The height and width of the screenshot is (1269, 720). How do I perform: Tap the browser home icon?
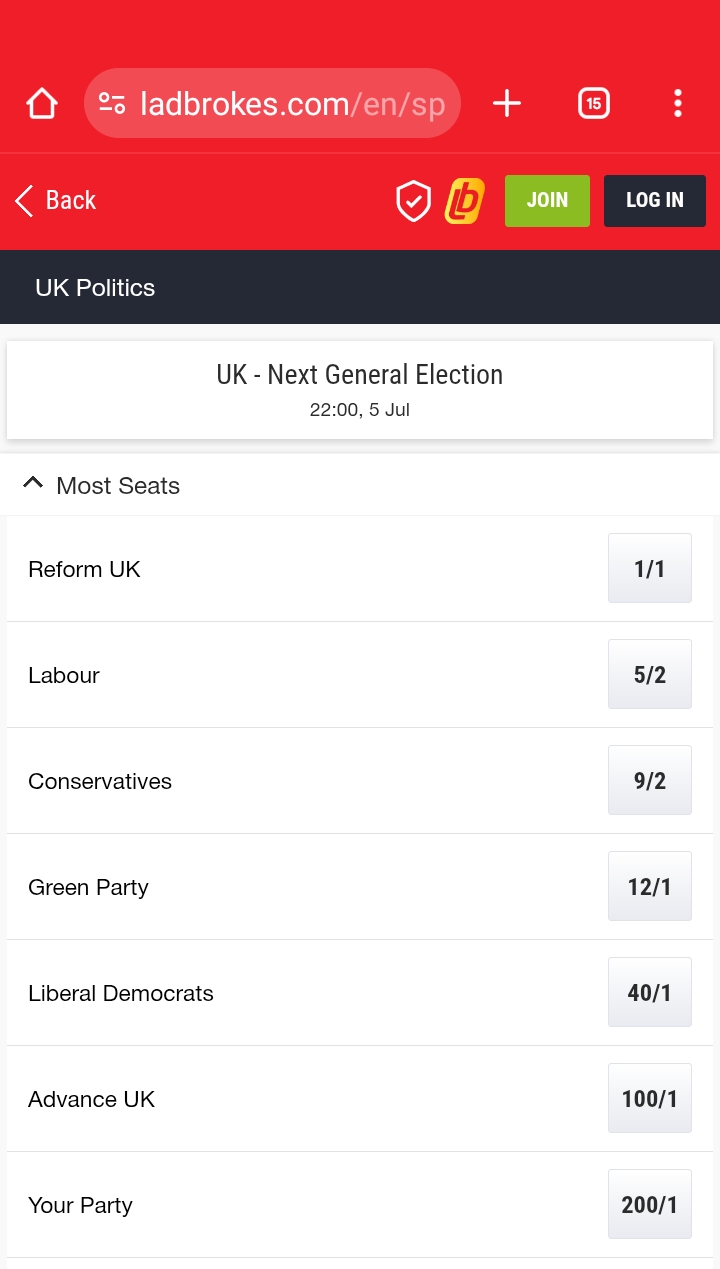coord(42,103)
